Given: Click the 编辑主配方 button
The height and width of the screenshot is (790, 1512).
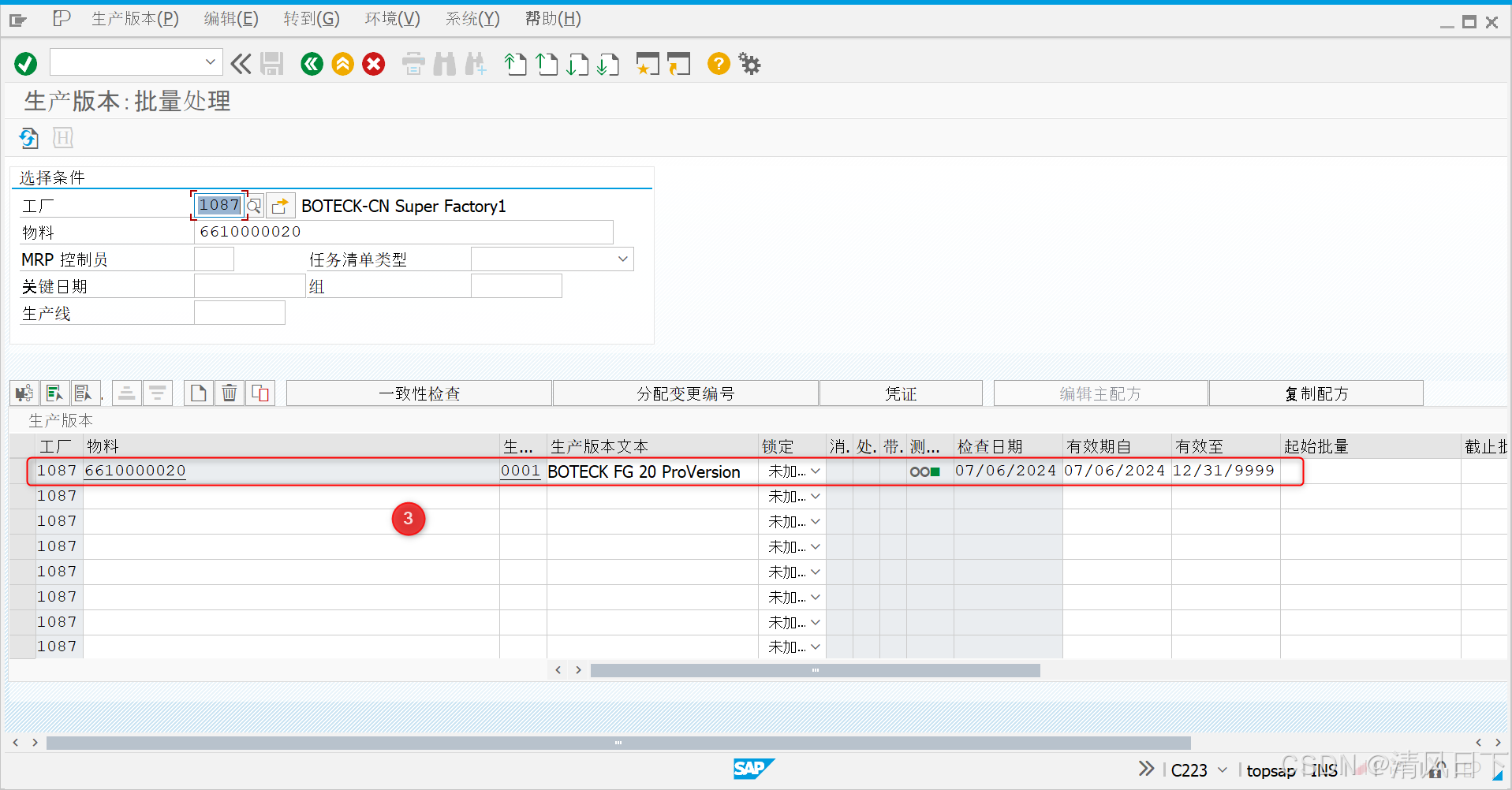Looking at the screenshot, I should coord(1100,393).
